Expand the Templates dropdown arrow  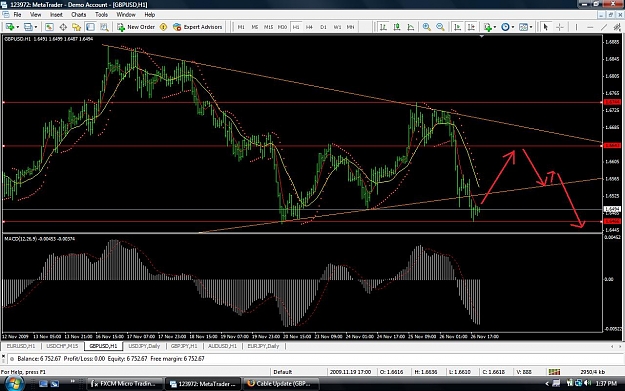click(x=531, y=27)
